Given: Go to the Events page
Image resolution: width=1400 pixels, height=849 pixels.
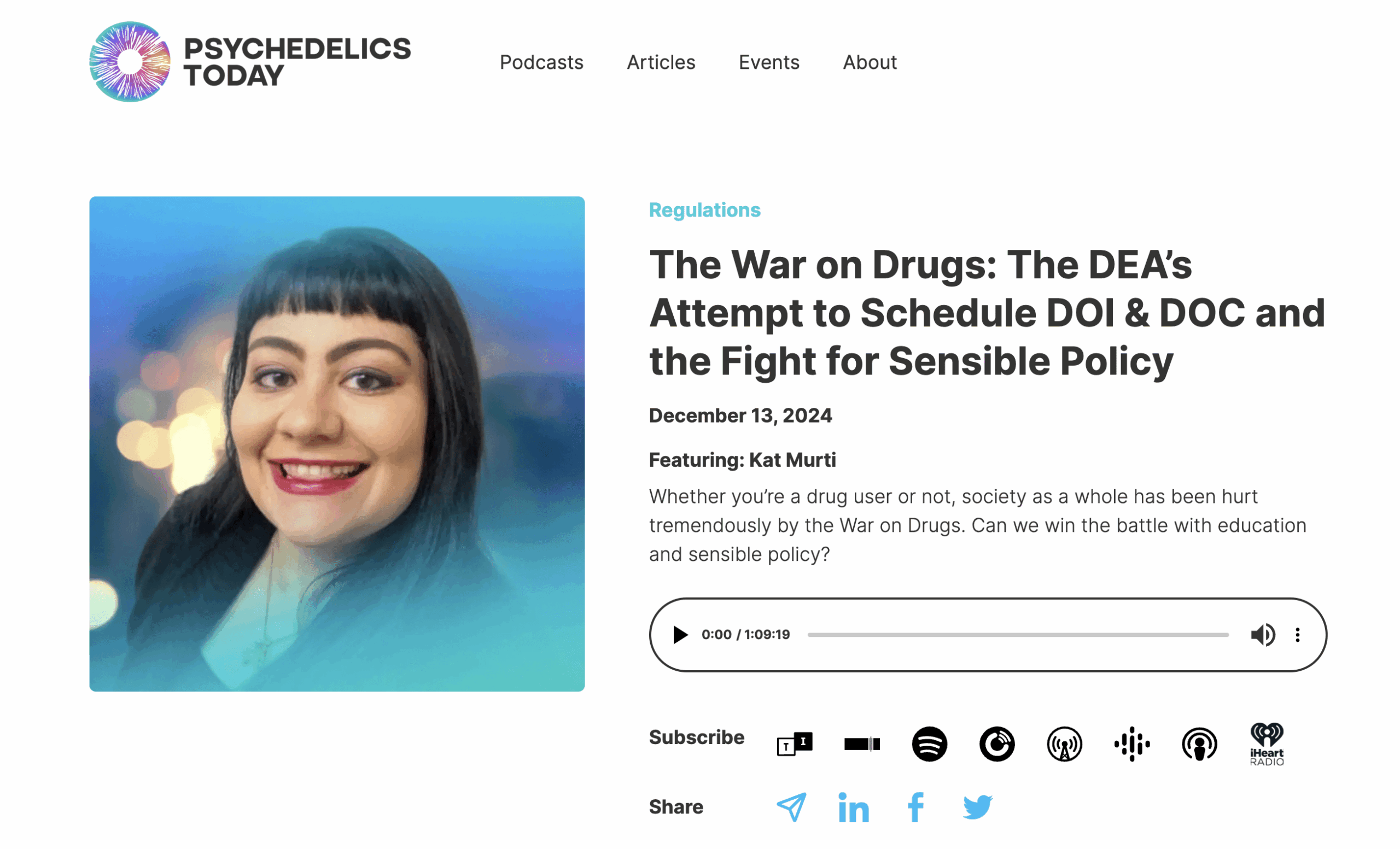Looking at the screenshot, I should pyautogui.click(x=769, y=62).
